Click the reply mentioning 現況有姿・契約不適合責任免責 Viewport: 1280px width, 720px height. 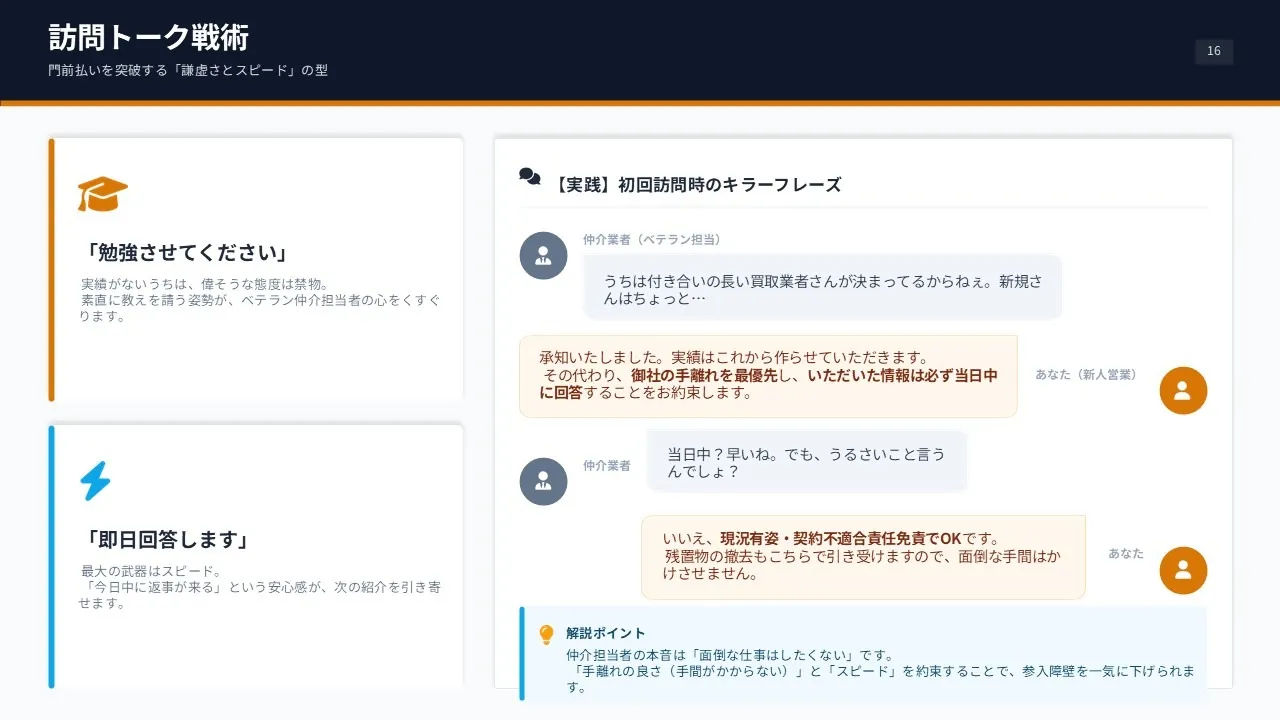862,556
